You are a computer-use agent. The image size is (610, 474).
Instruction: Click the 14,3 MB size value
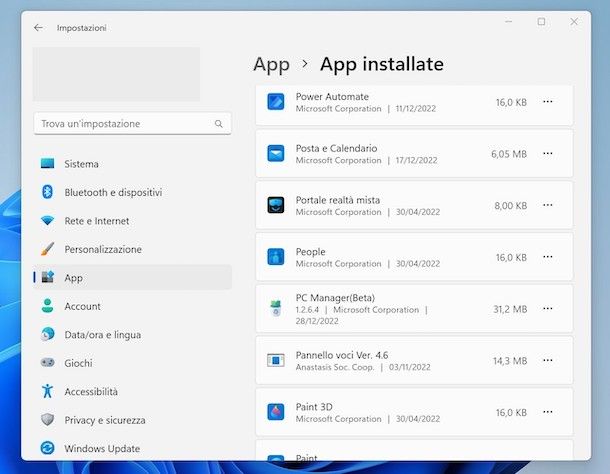pos(510,361)
